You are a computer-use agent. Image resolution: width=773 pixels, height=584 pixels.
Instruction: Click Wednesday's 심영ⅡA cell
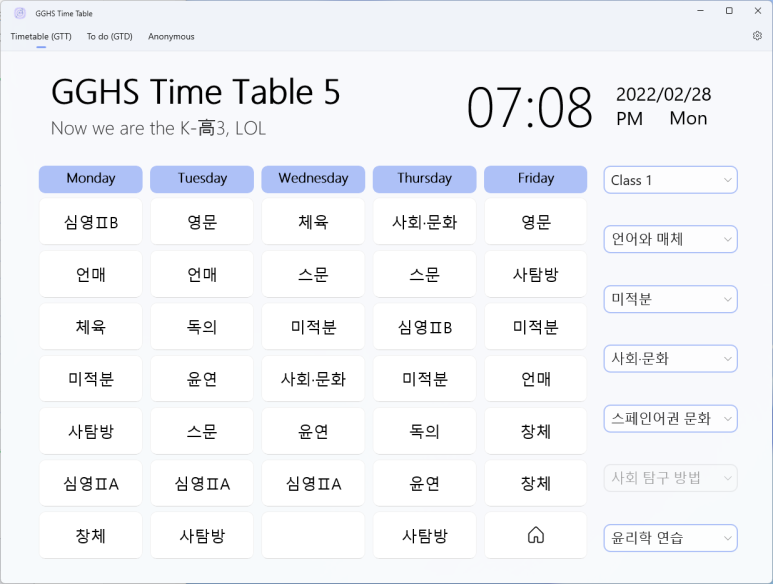pyautogui.click(x=313, y=483)
